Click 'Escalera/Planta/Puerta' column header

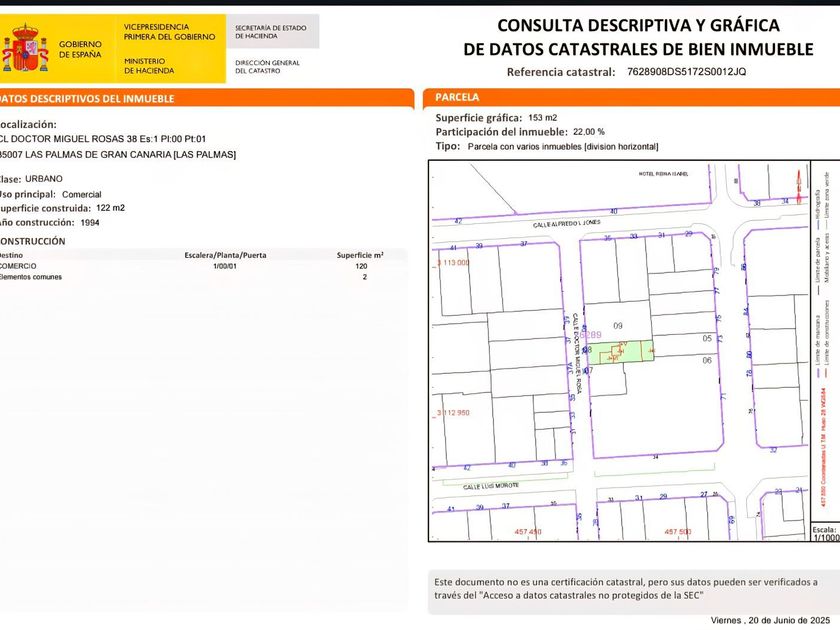(225, 255)
